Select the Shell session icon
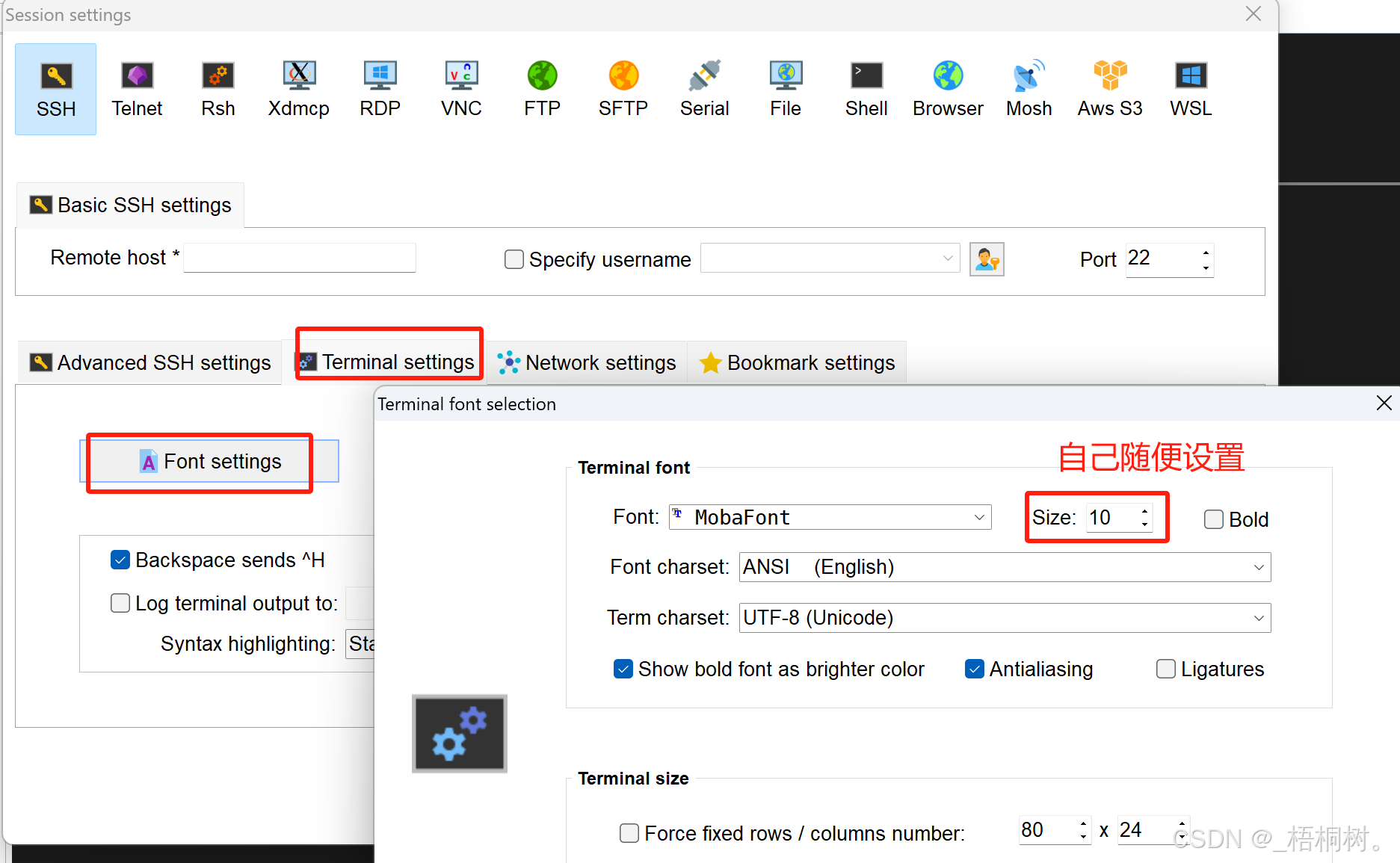 pos(866,89)
